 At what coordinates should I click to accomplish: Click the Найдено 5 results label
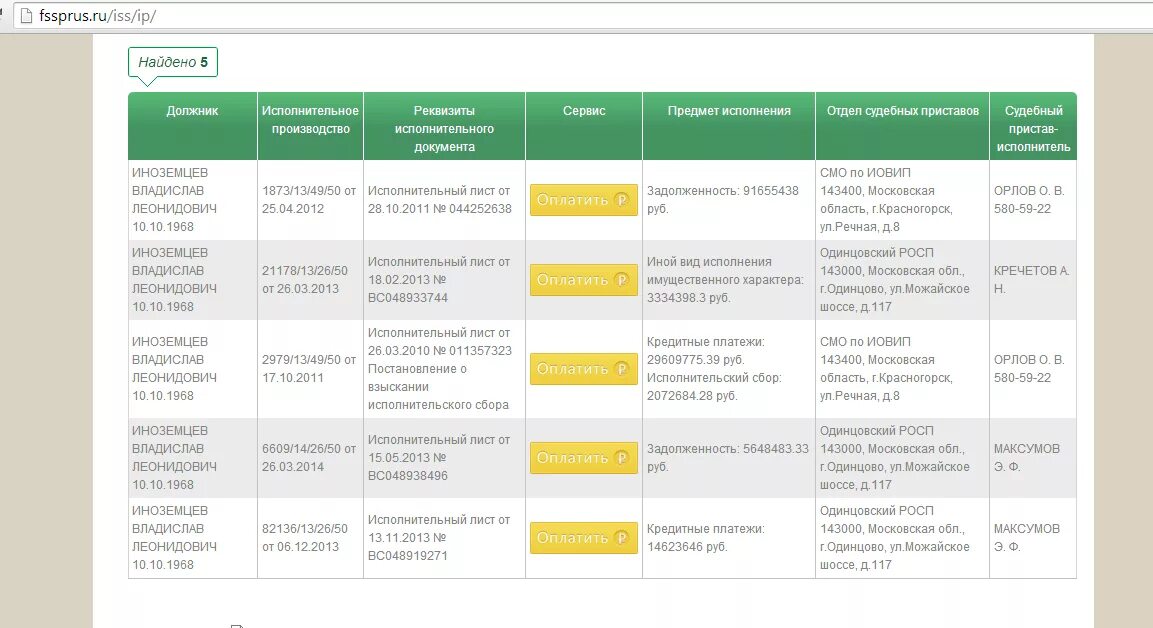click(x=172, y=61)
